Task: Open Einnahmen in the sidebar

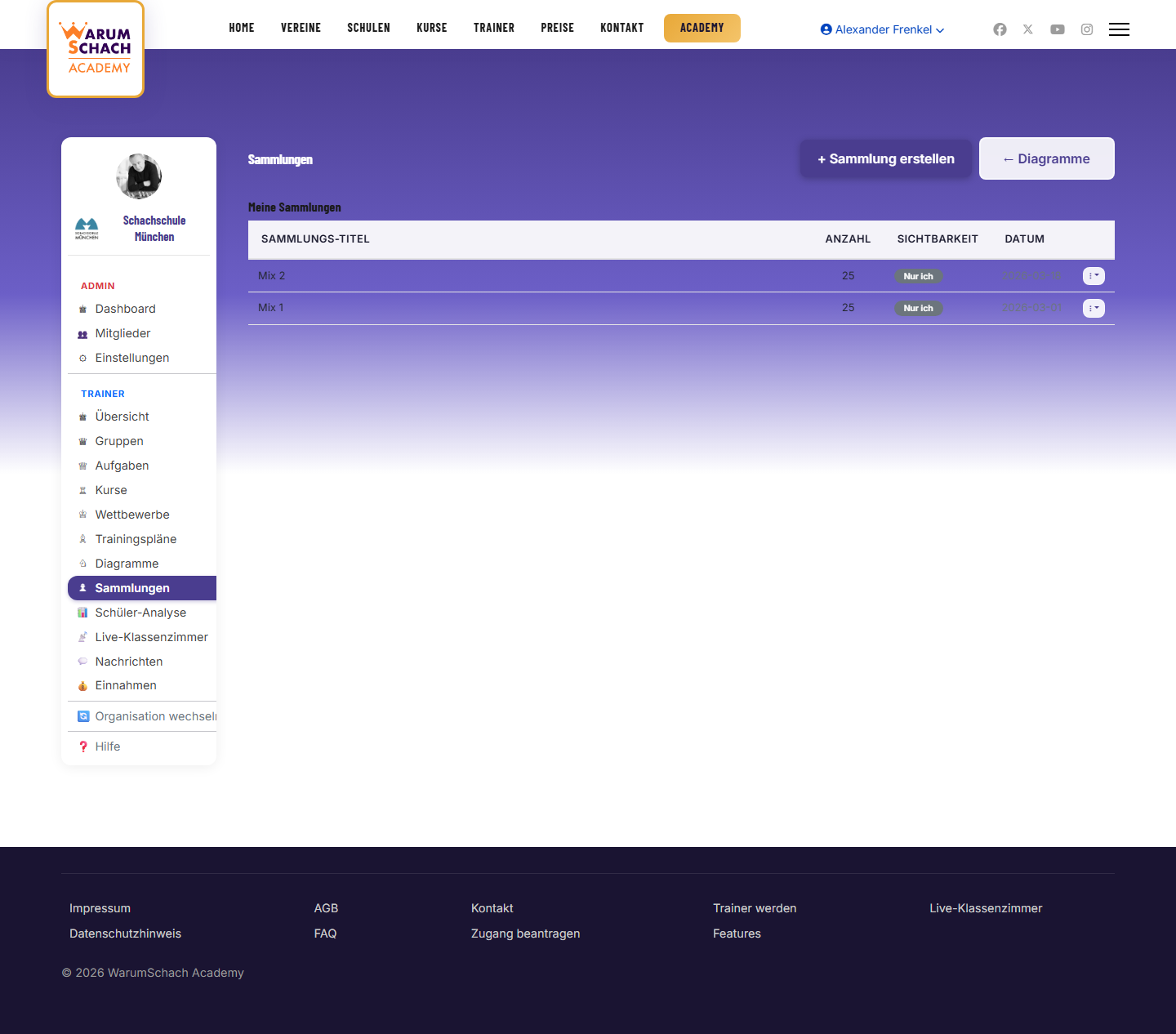Action: 126,685
